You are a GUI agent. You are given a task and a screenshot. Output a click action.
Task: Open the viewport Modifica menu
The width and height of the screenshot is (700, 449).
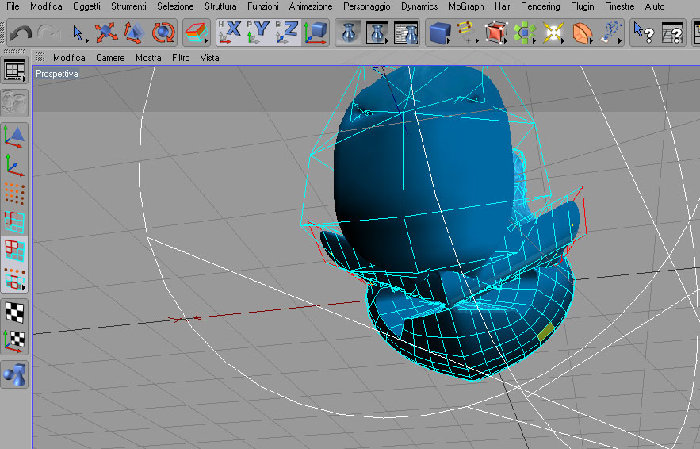coord(69,58)
